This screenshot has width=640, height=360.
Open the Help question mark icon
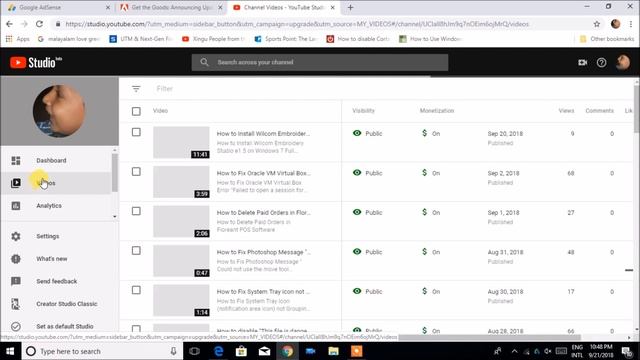pyautogui.click(x=601, y=62)
